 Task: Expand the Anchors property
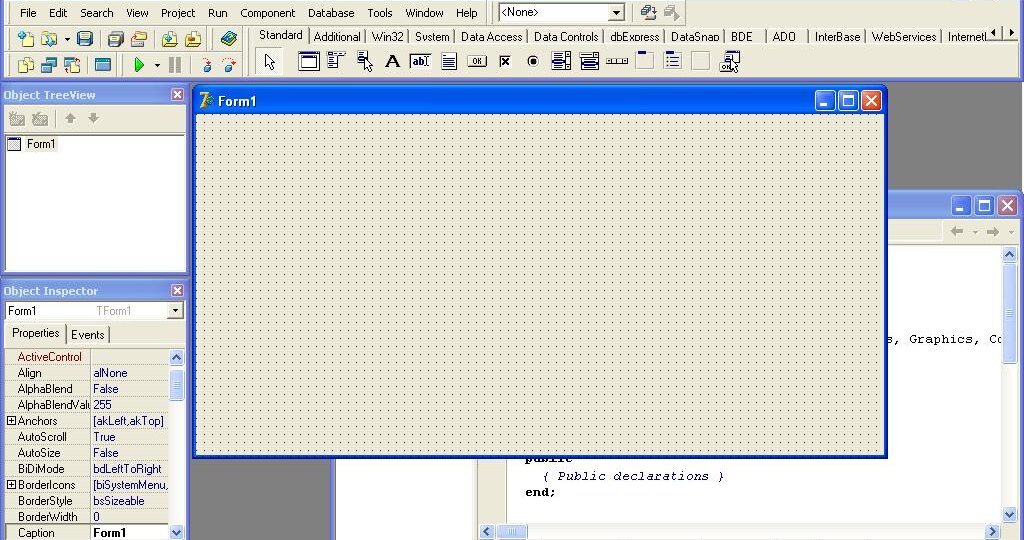[x=11, y=421]
